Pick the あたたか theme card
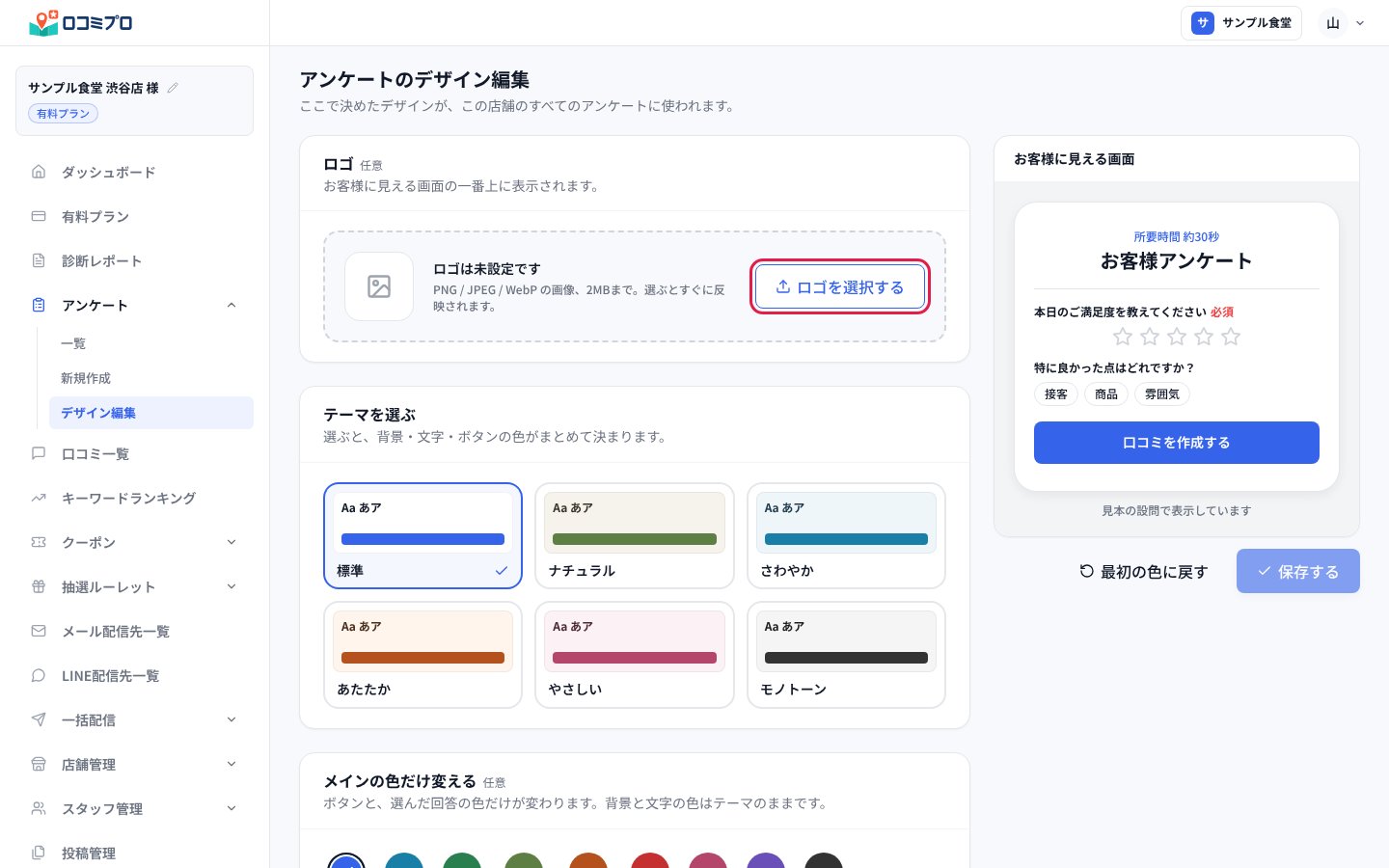Image resolution: width=1389 pixels, height=868 pixels. point(422,655)
